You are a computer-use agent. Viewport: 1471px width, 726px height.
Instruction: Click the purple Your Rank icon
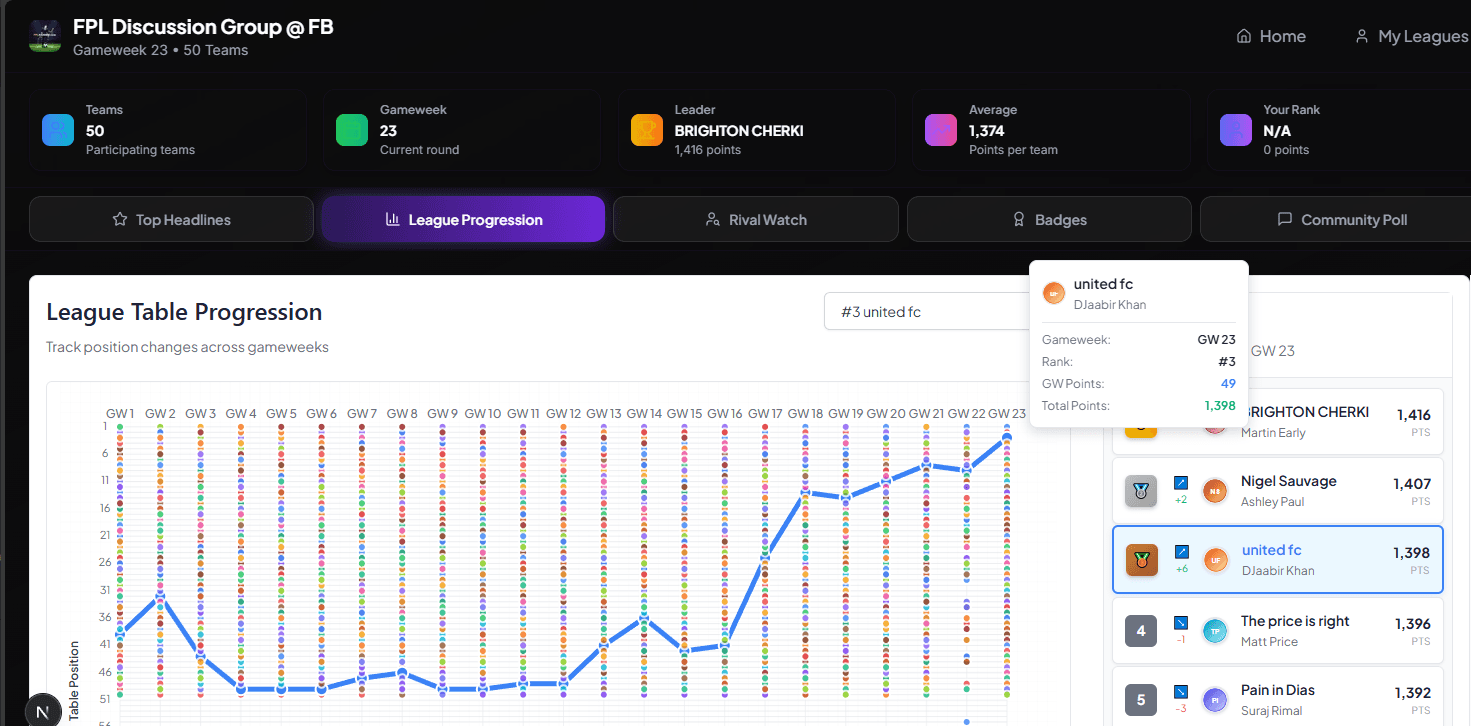click(x=1236, y=130)
